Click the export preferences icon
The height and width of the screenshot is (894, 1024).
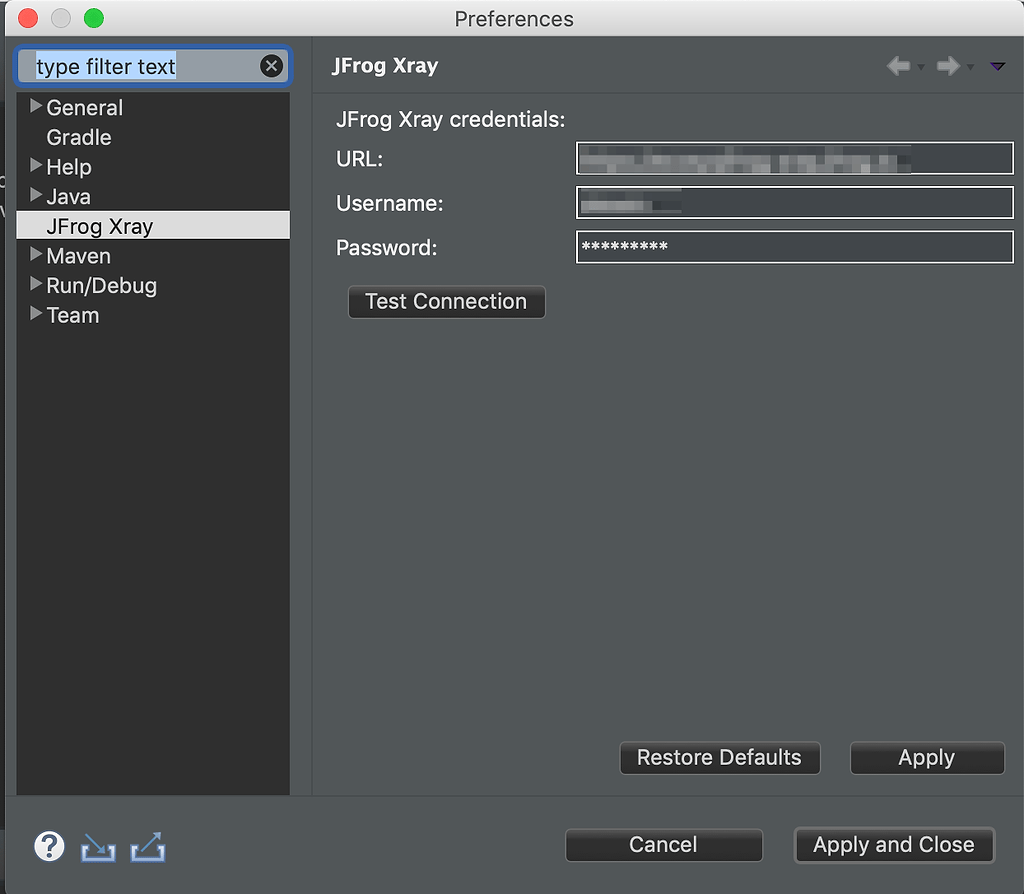point(148,848)
